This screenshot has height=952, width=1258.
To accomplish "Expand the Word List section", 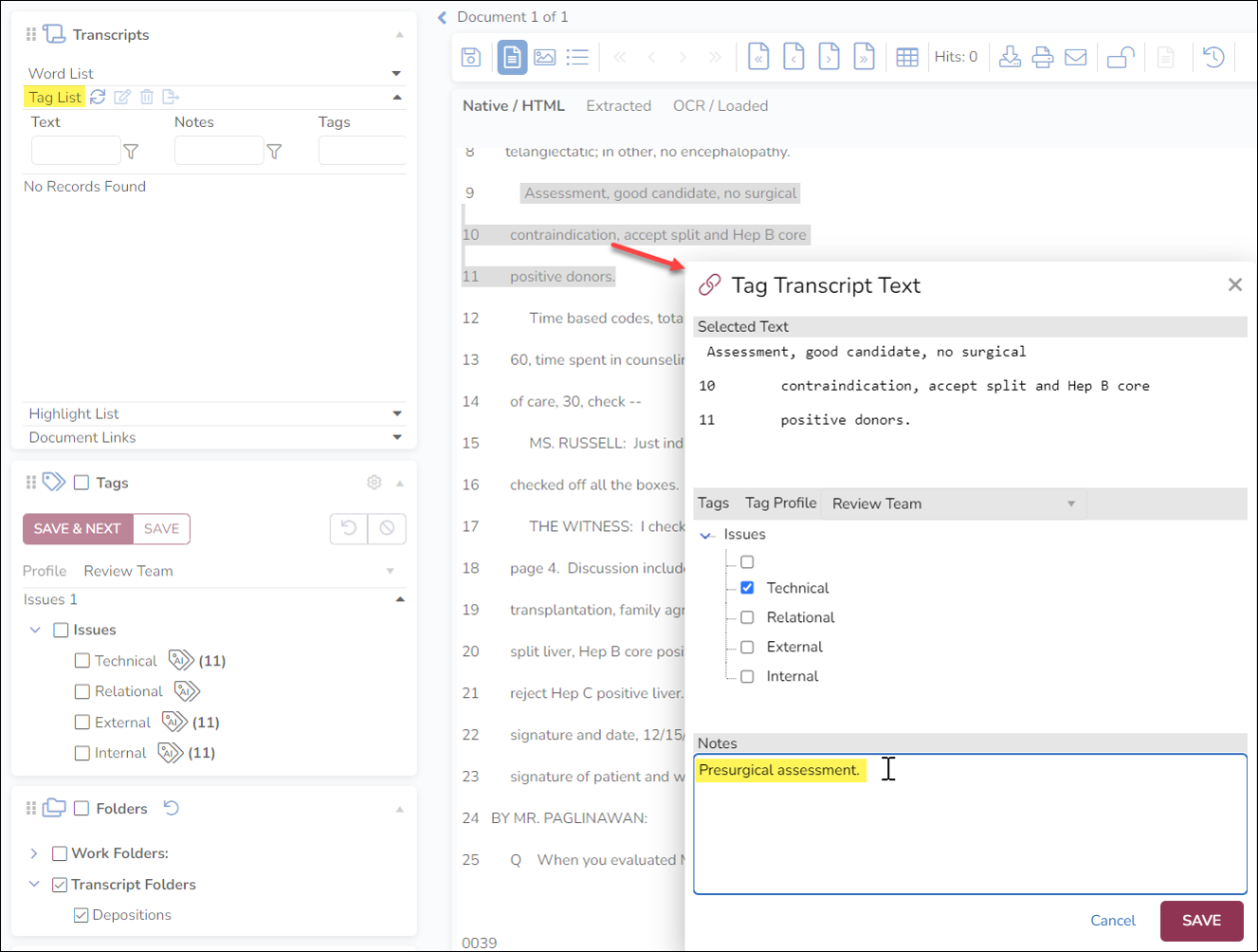I will pos(396,73).
